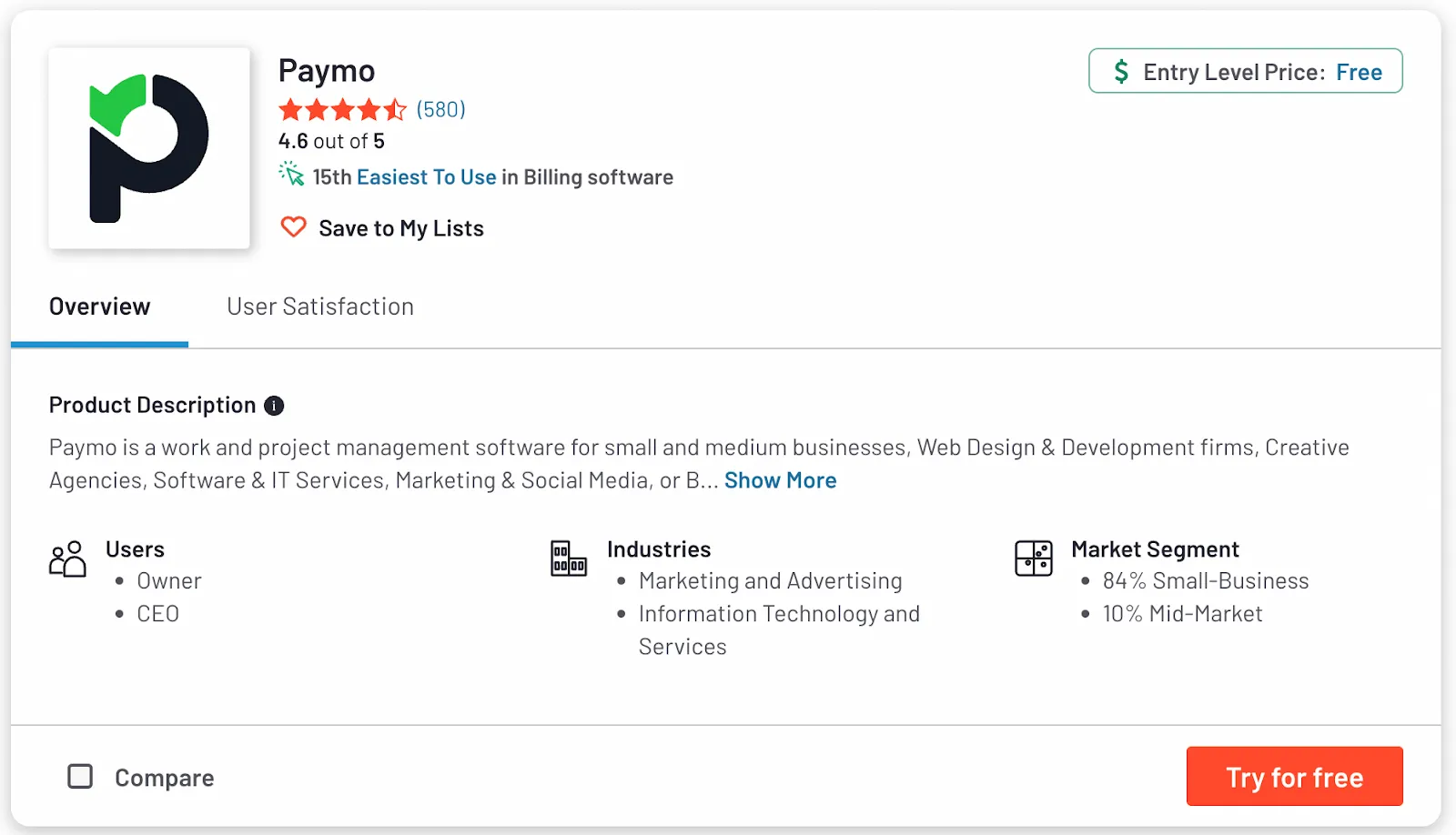Click the Product Description info icon

274,406
